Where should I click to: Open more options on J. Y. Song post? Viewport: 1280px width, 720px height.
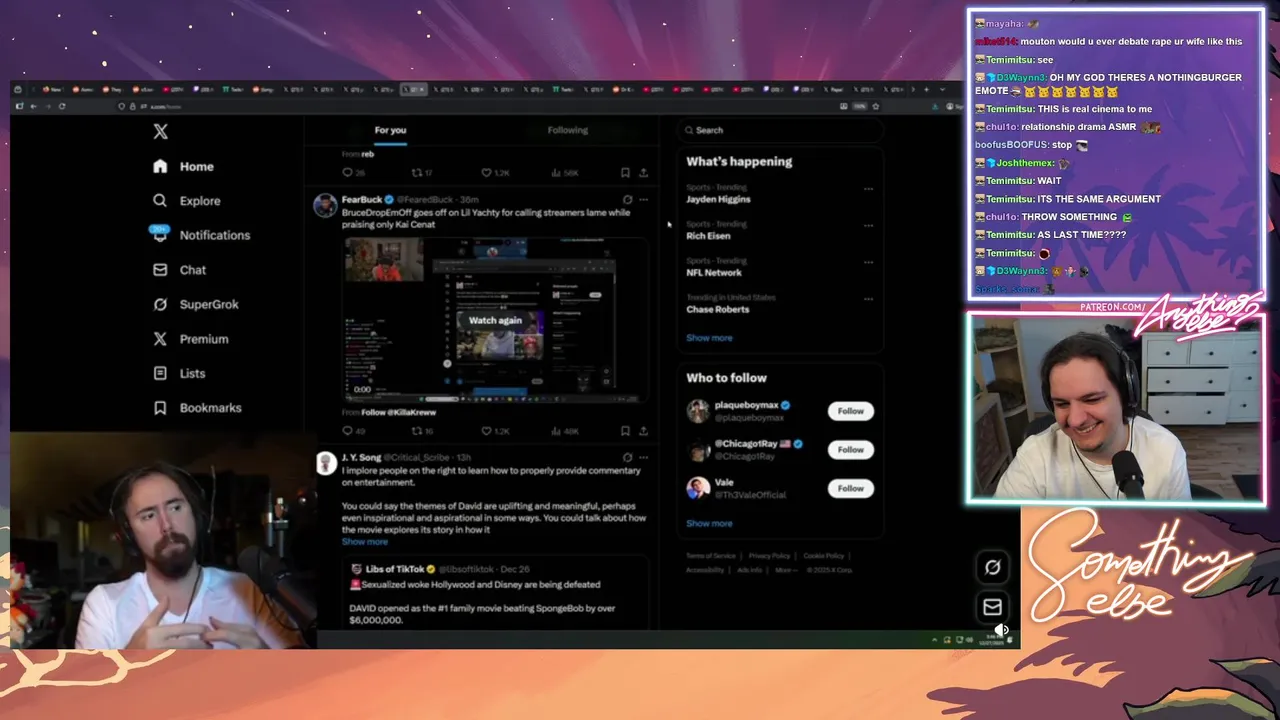[643, 457]
